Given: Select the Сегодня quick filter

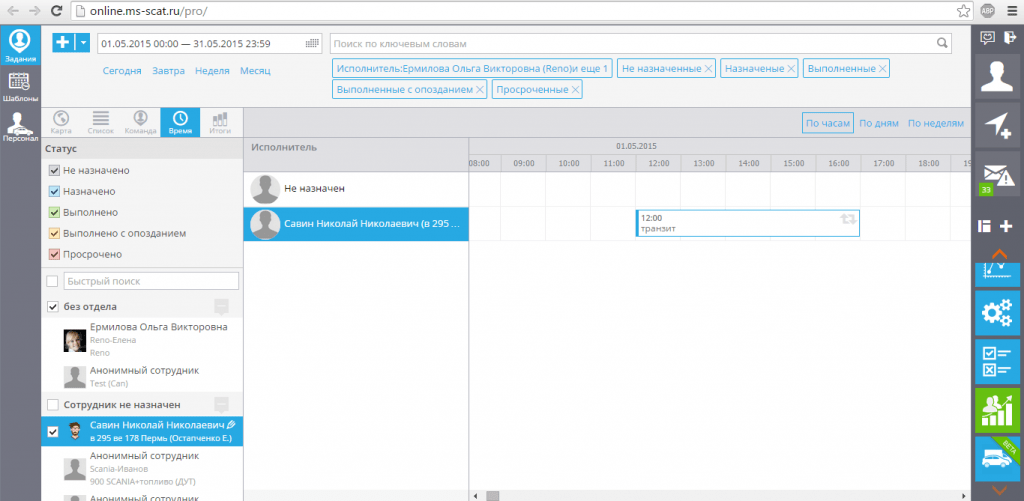Looking at the screenshot, I should tap(122, 71).
